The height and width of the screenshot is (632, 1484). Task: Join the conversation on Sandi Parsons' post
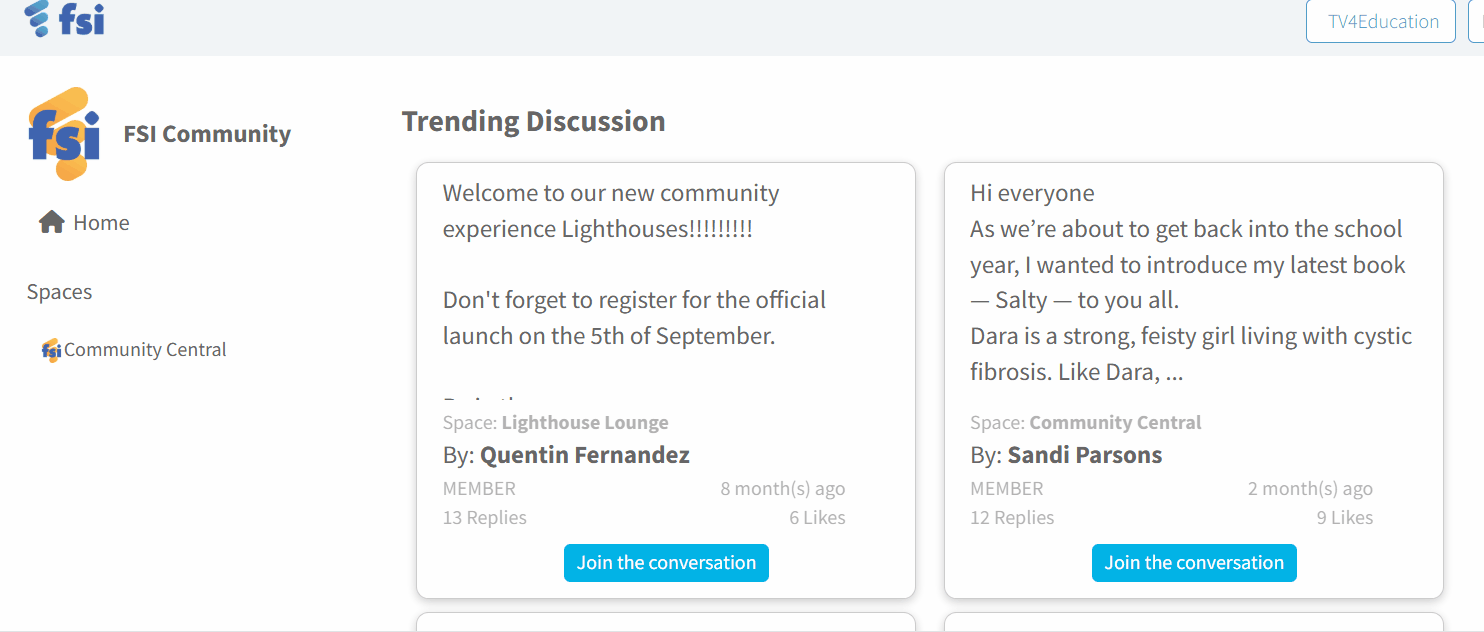(x=1194, y=563)
